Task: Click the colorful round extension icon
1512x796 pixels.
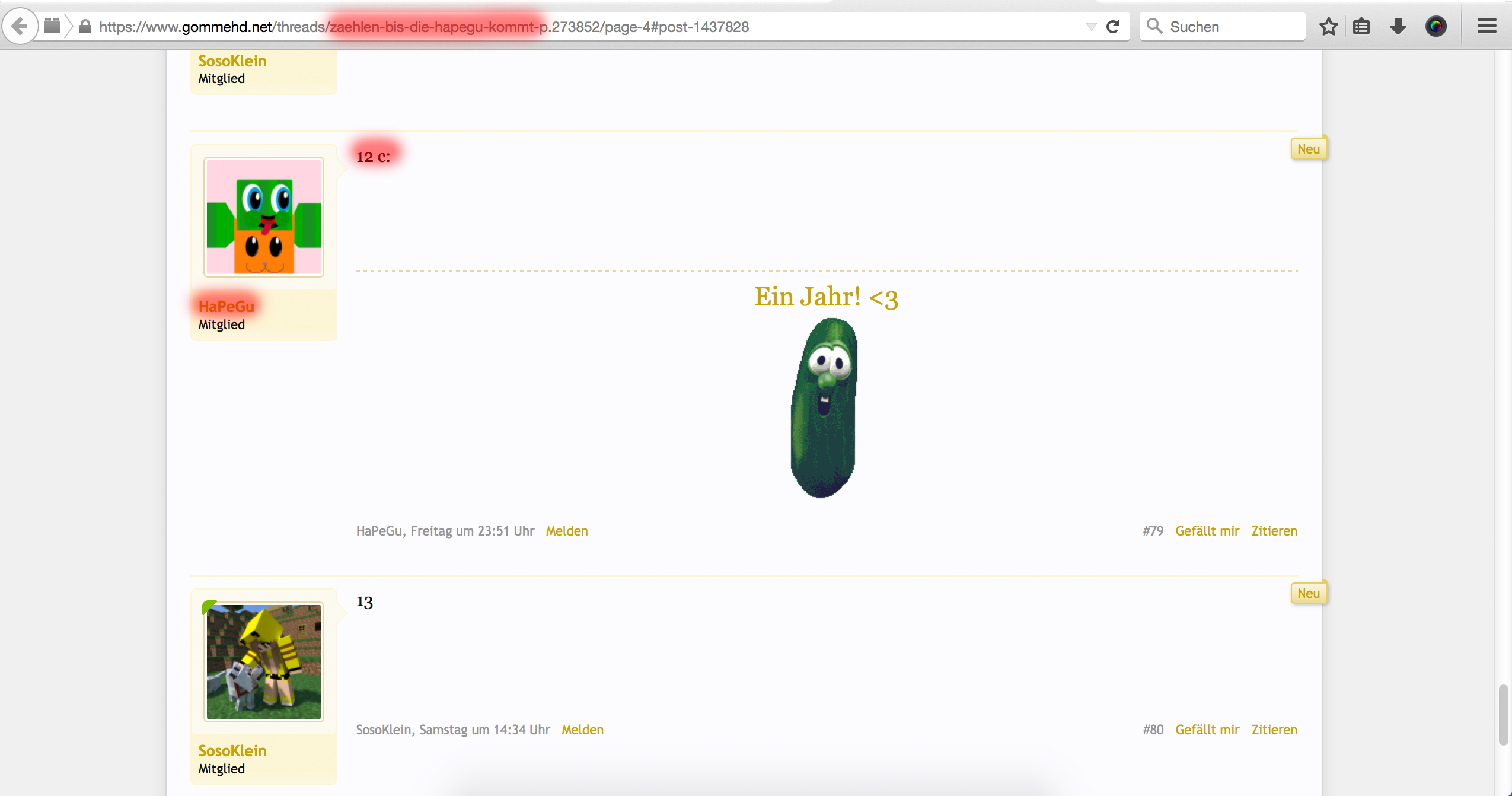Action: coord(1436,27)
